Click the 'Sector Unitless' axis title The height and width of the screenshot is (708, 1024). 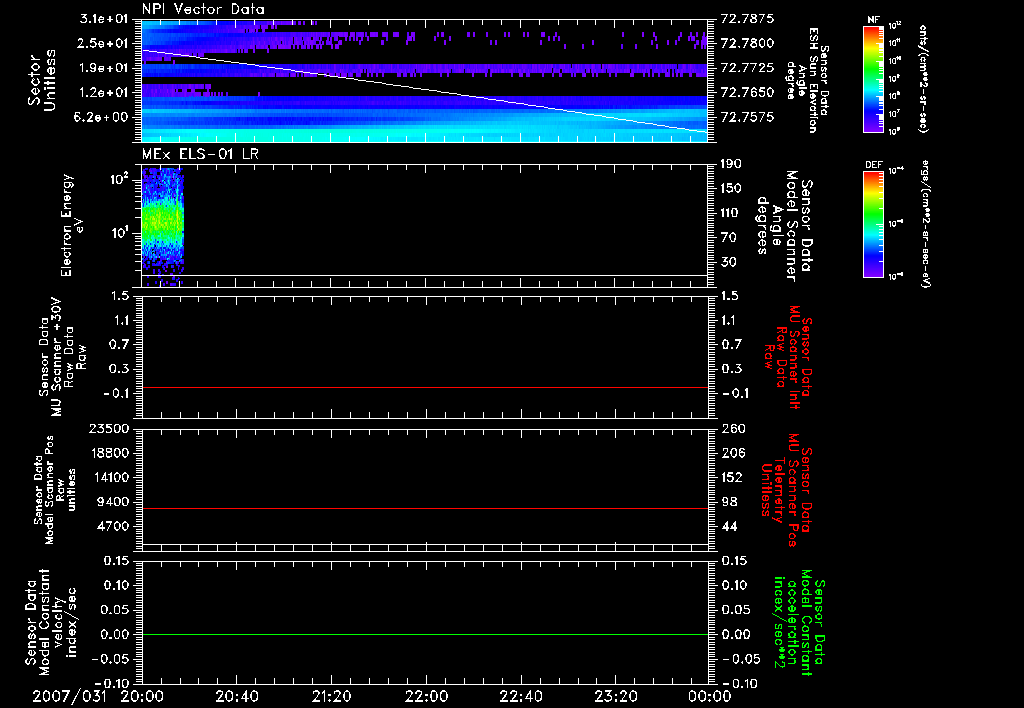pos(42,80)
